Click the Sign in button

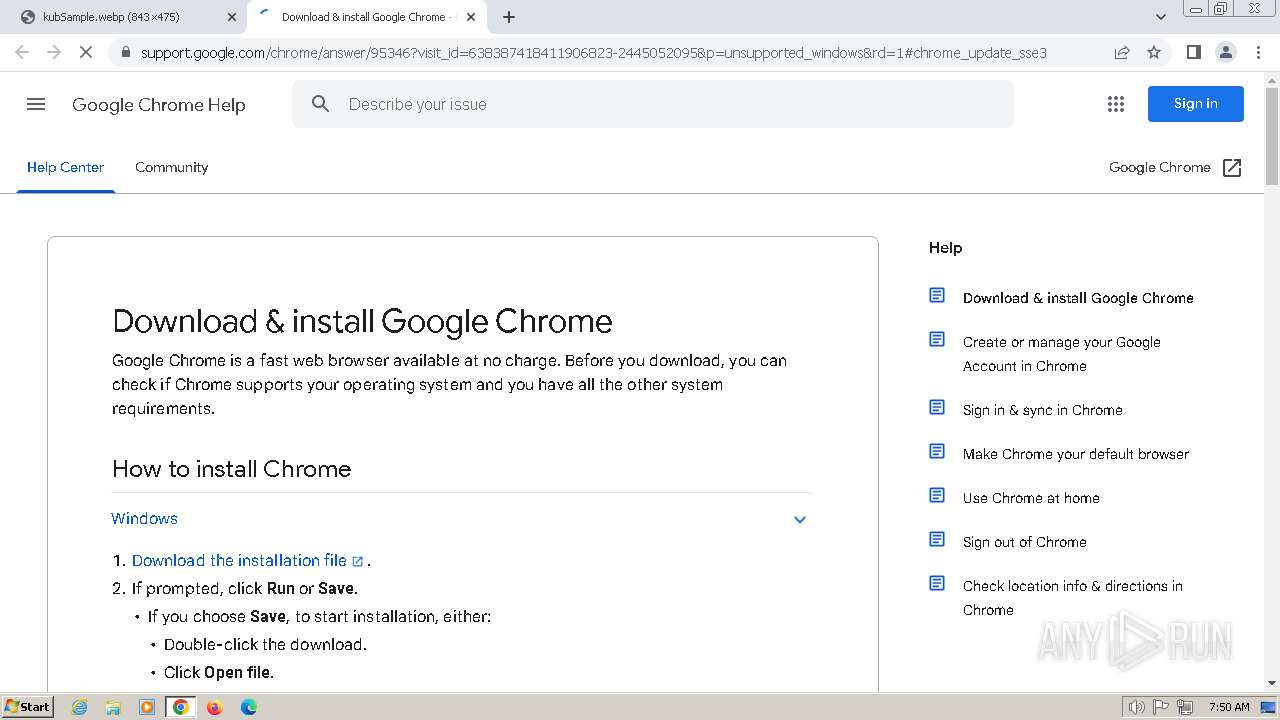tap(1196, 104)
